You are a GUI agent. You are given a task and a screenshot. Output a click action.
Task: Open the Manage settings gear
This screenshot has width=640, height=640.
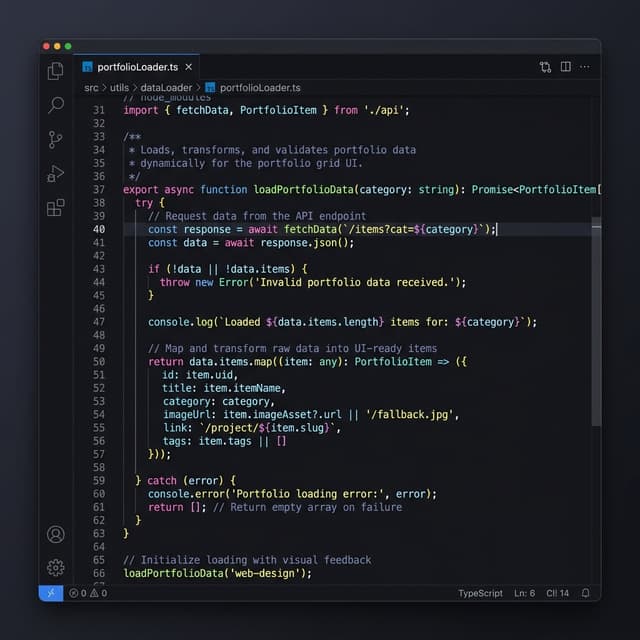point(56,568)
